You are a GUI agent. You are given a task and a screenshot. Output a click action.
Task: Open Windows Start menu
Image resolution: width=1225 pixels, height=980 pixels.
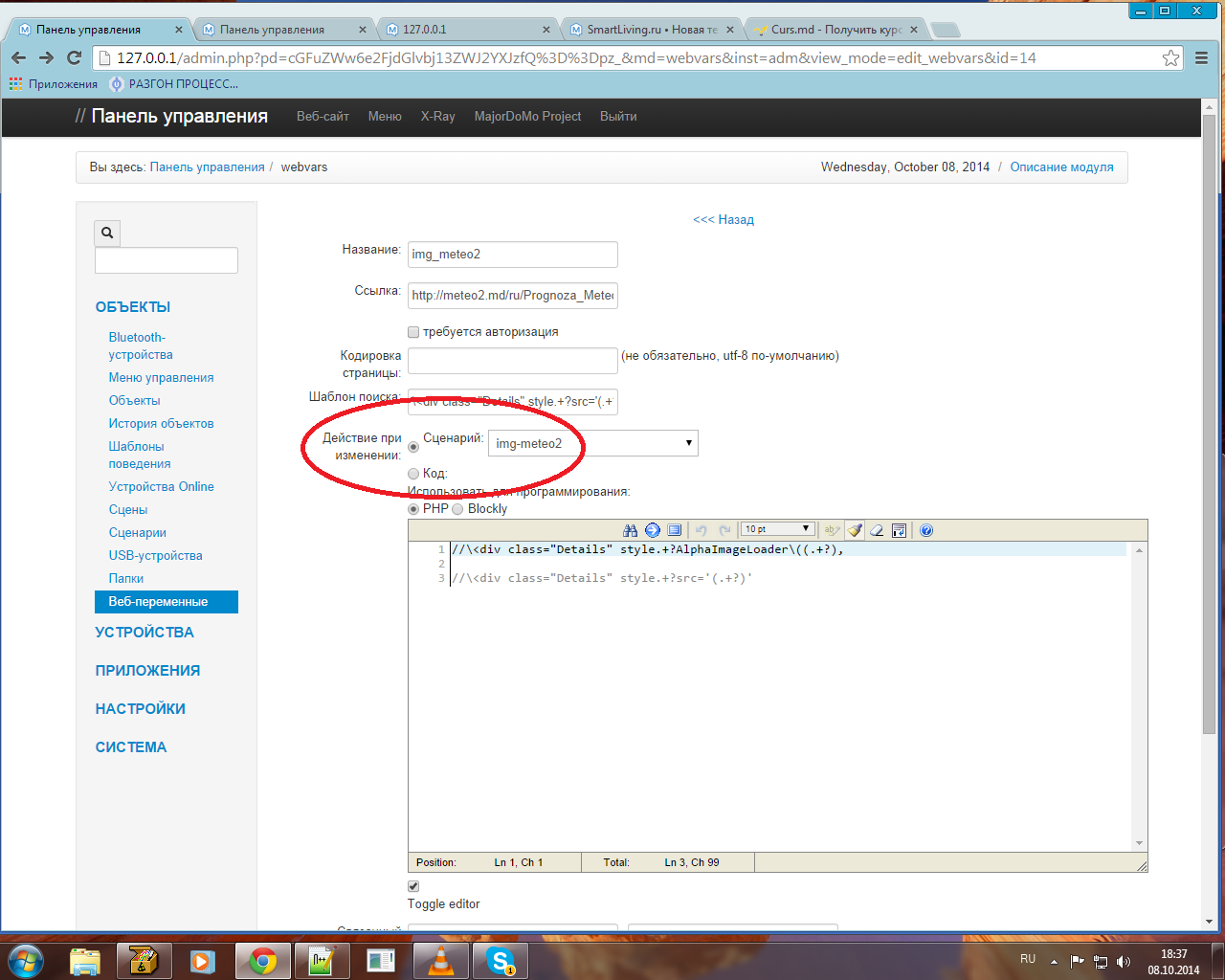coord(25,960)
